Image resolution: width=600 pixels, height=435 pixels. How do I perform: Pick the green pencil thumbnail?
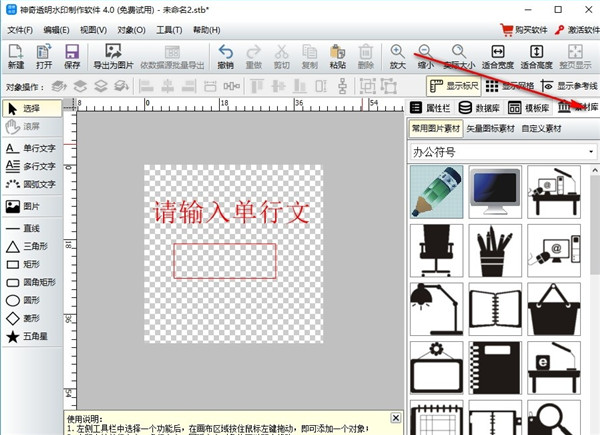pos(437,192)
